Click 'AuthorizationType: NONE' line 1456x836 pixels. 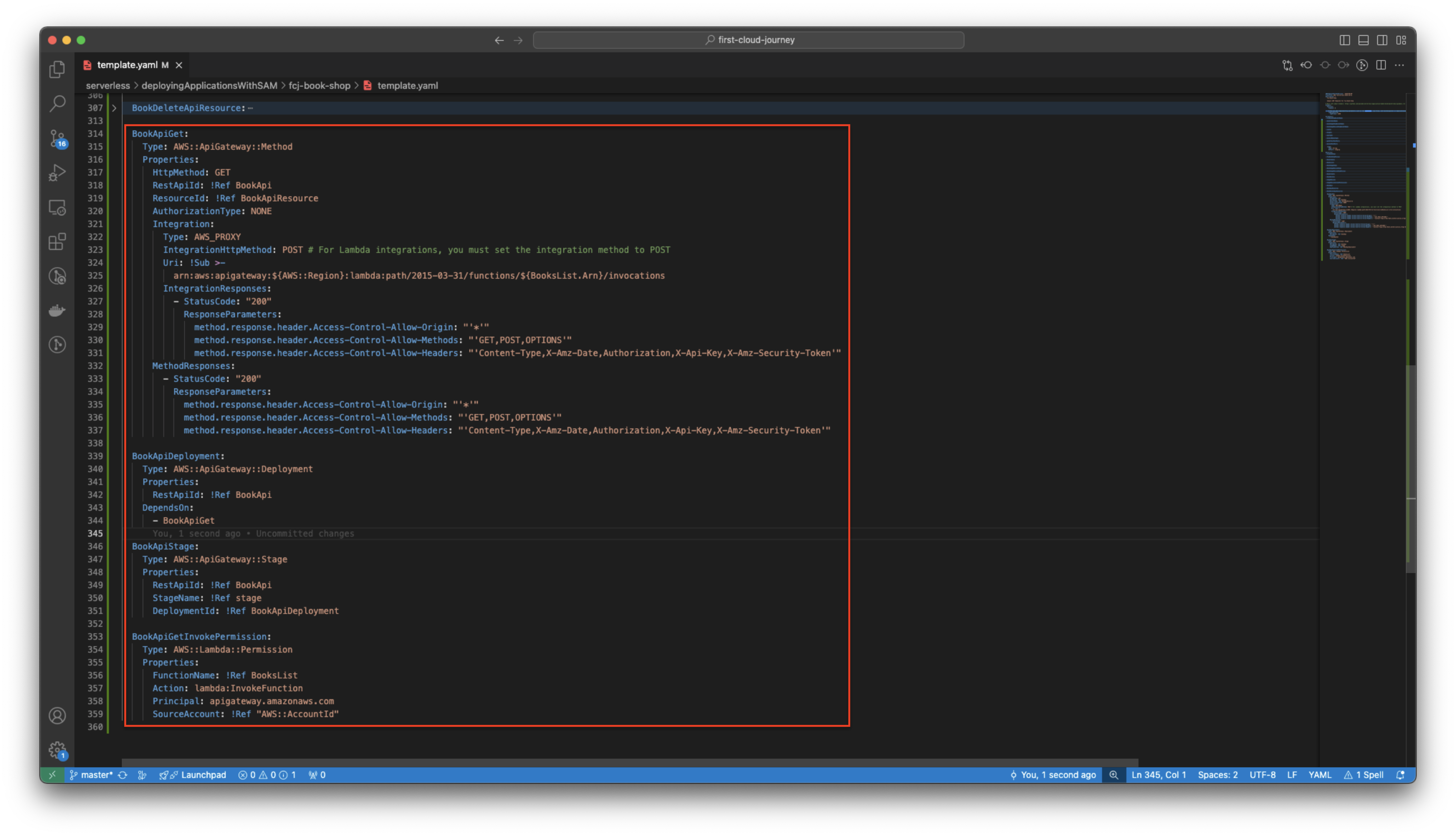212,211
